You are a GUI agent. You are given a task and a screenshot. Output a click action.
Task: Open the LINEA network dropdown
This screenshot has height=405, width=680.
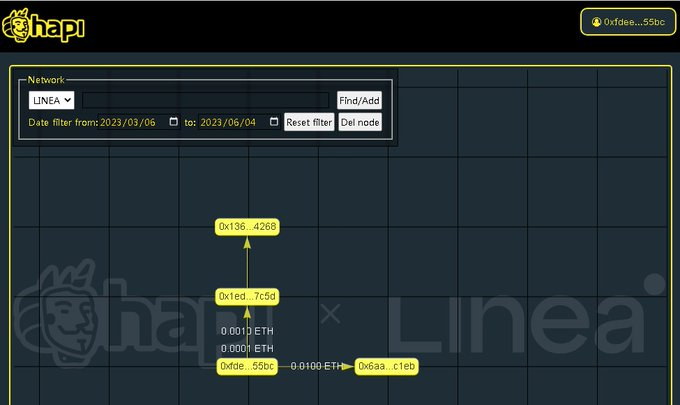click(x=52, y=100)
